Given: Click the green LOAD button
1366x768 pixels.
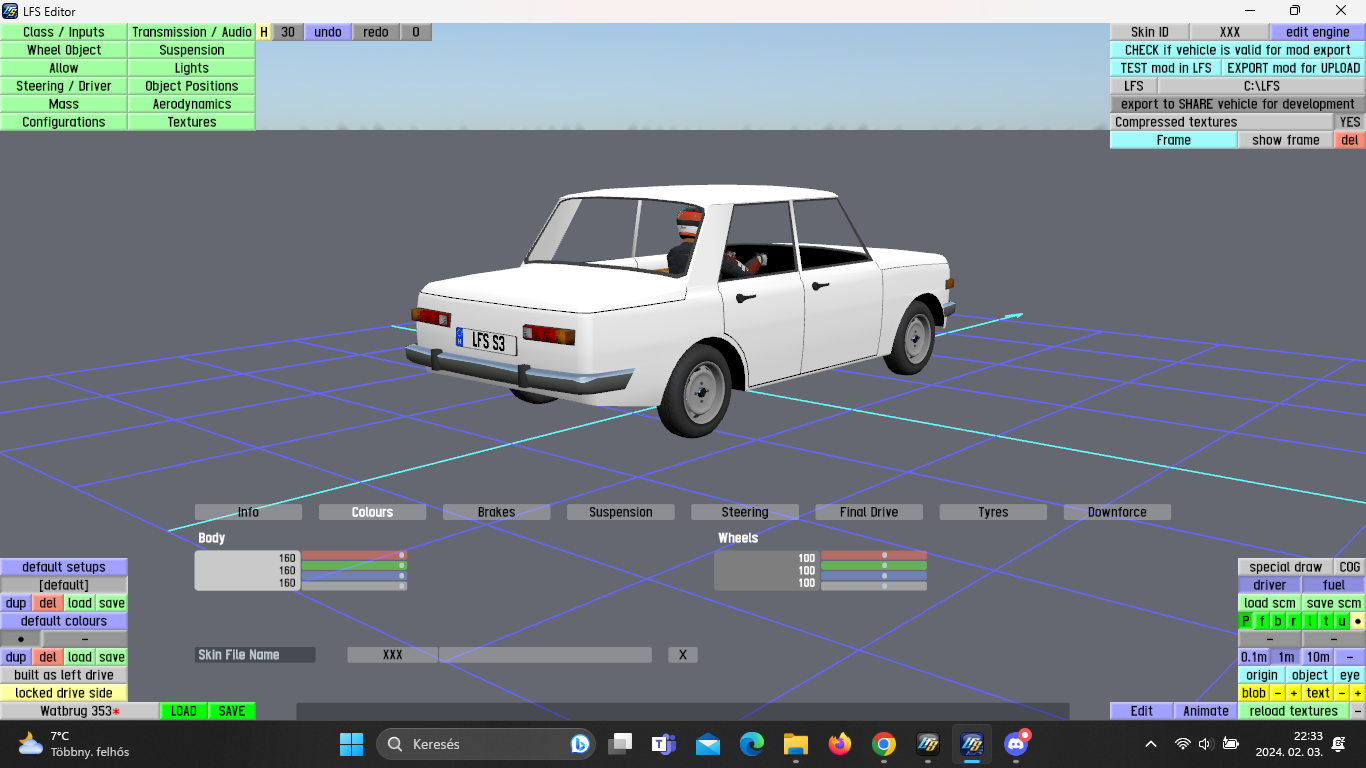Looking at the screenshot, I should point(184,711).
